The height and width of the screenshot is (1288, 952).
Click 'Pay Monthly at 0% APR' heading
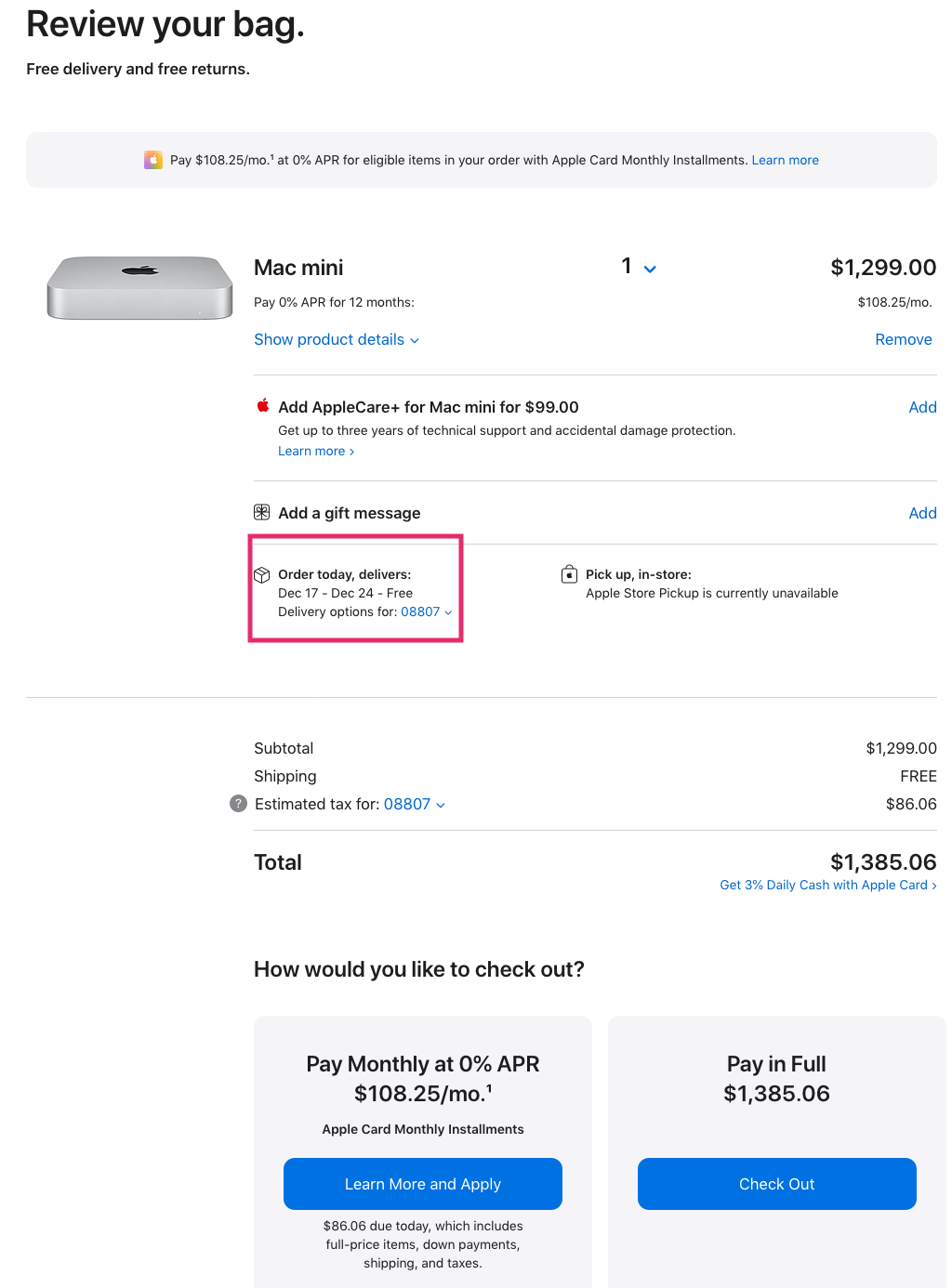click(423, 1064)
